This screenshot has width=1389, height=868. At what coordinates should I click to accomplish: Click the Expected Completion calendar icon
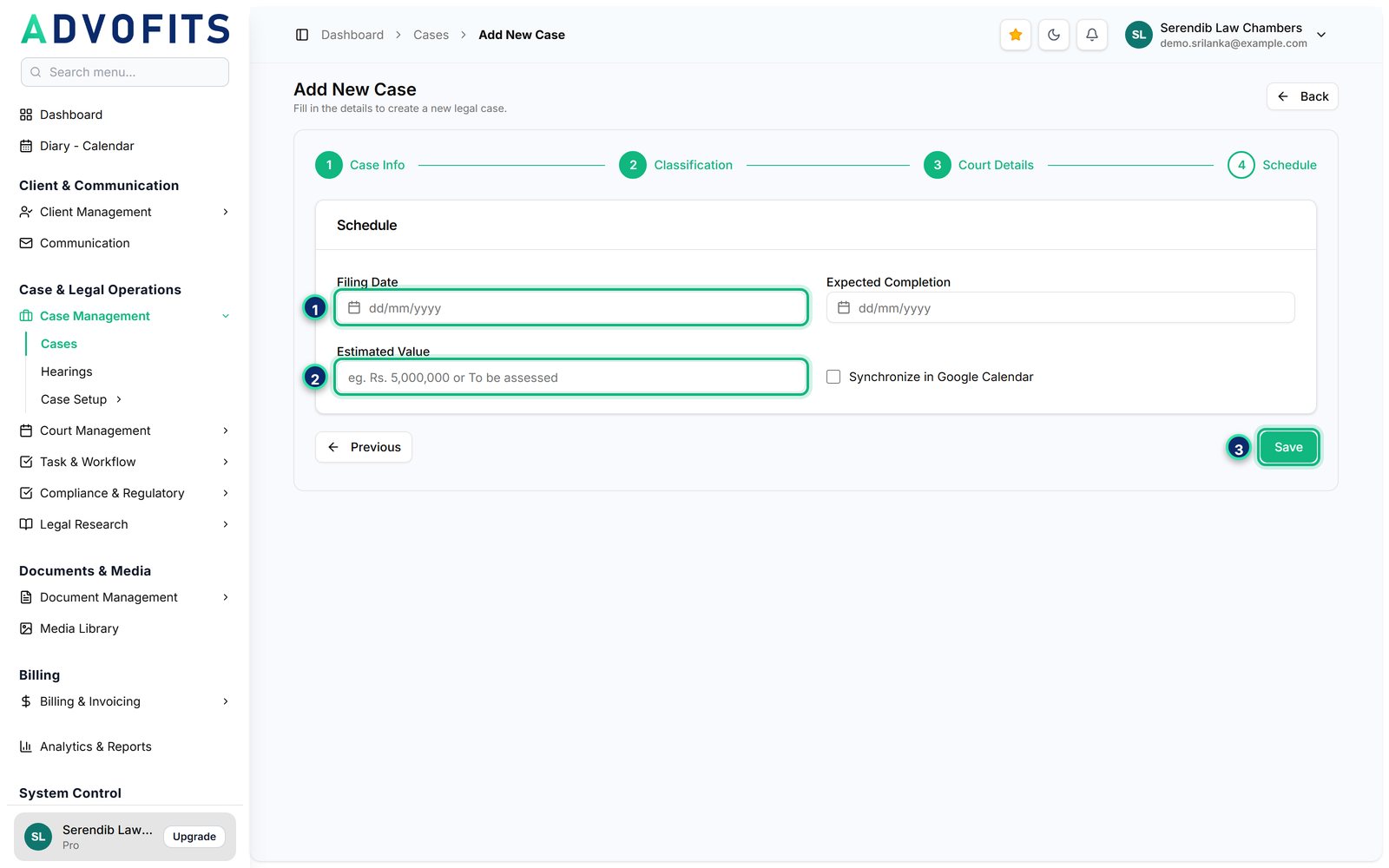coord(844,307)
